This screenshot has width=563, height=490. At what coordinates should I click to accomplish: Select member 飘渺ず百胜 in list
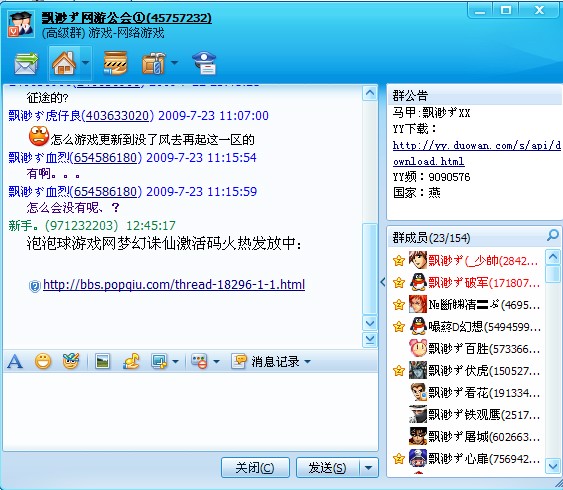pos(466,349)
